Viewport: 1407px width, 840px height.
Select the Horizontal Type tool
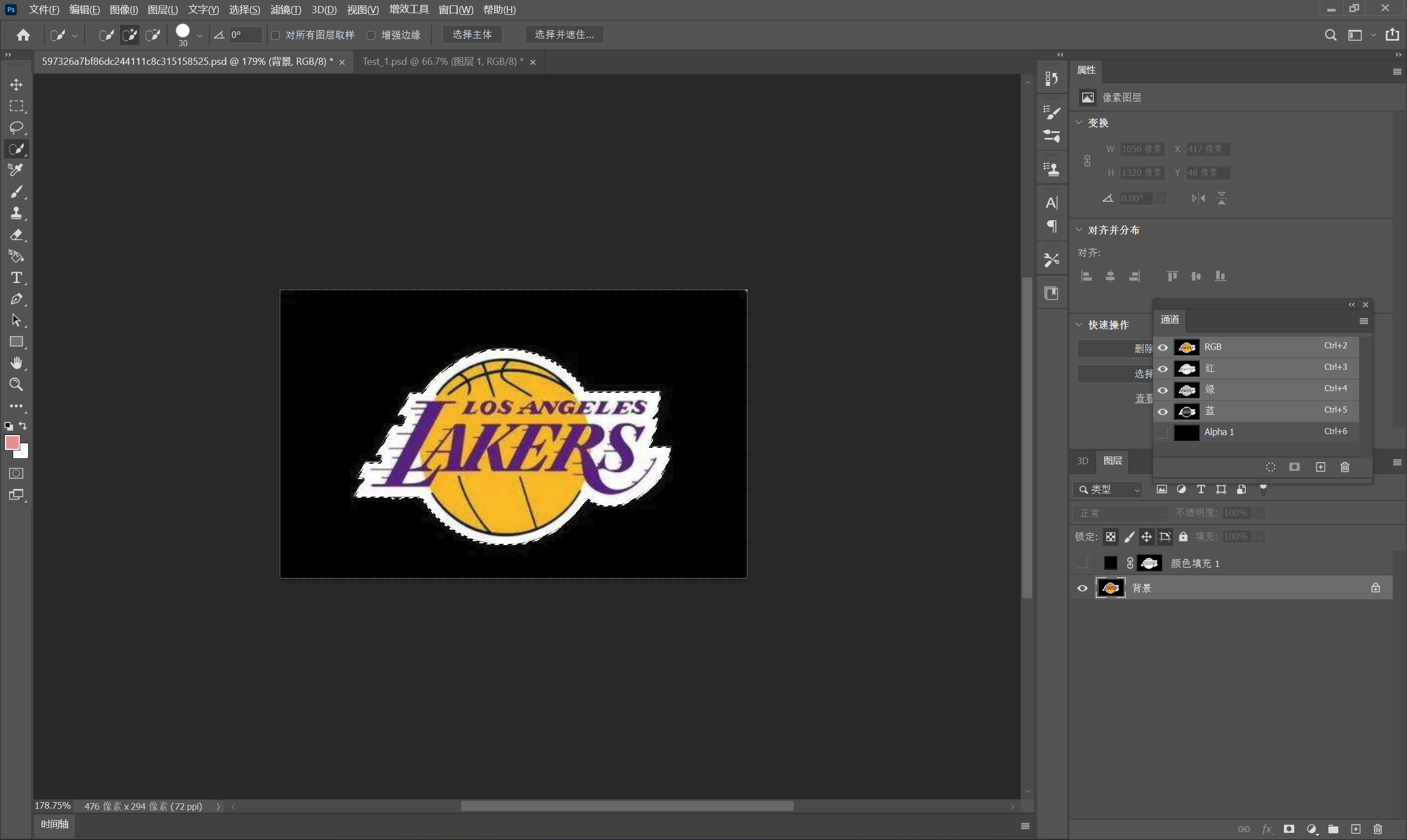coord(16,277)
